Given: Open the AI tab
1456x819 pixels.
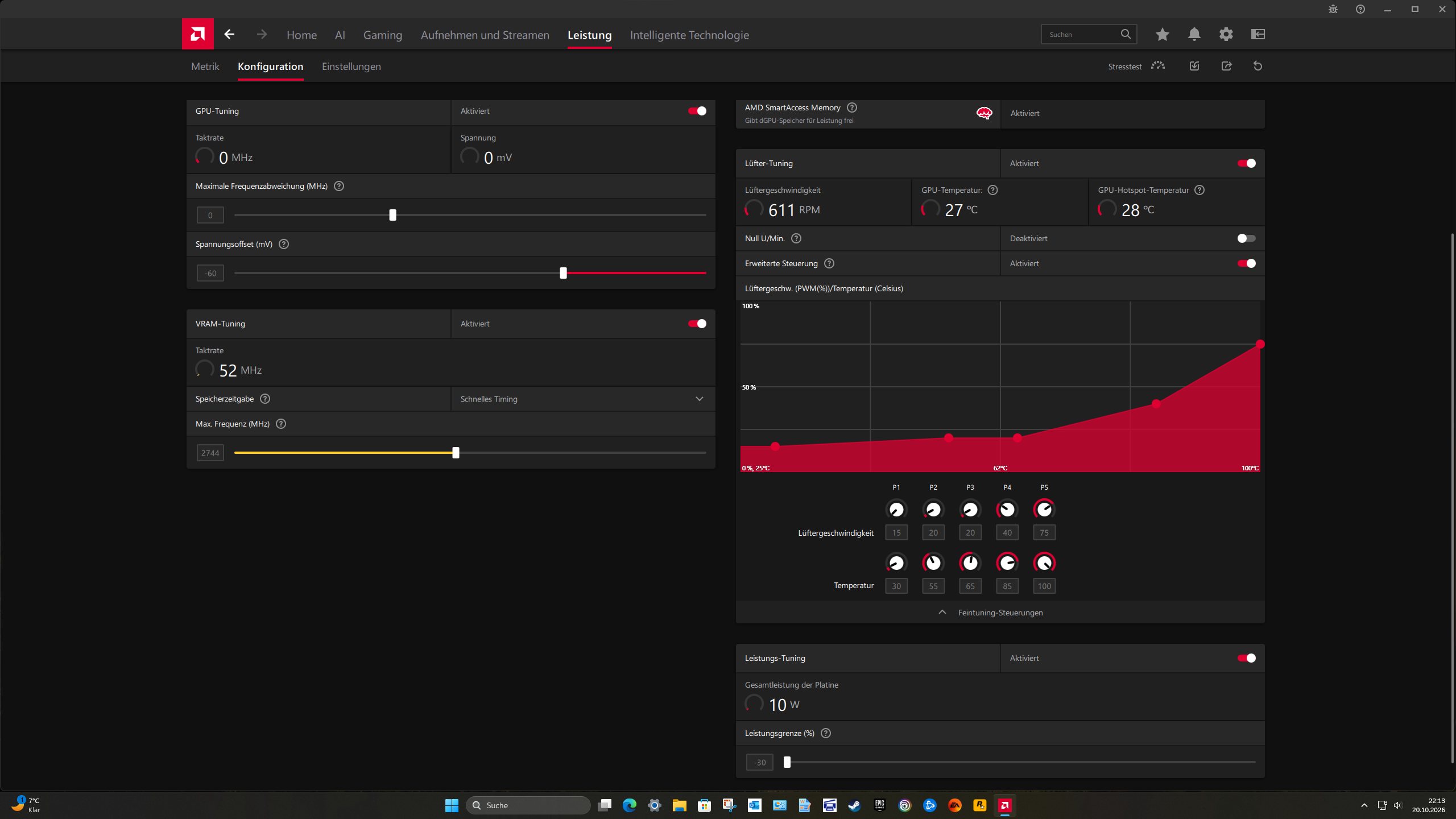Looking at the screenshot, I should tap(340, 35).
